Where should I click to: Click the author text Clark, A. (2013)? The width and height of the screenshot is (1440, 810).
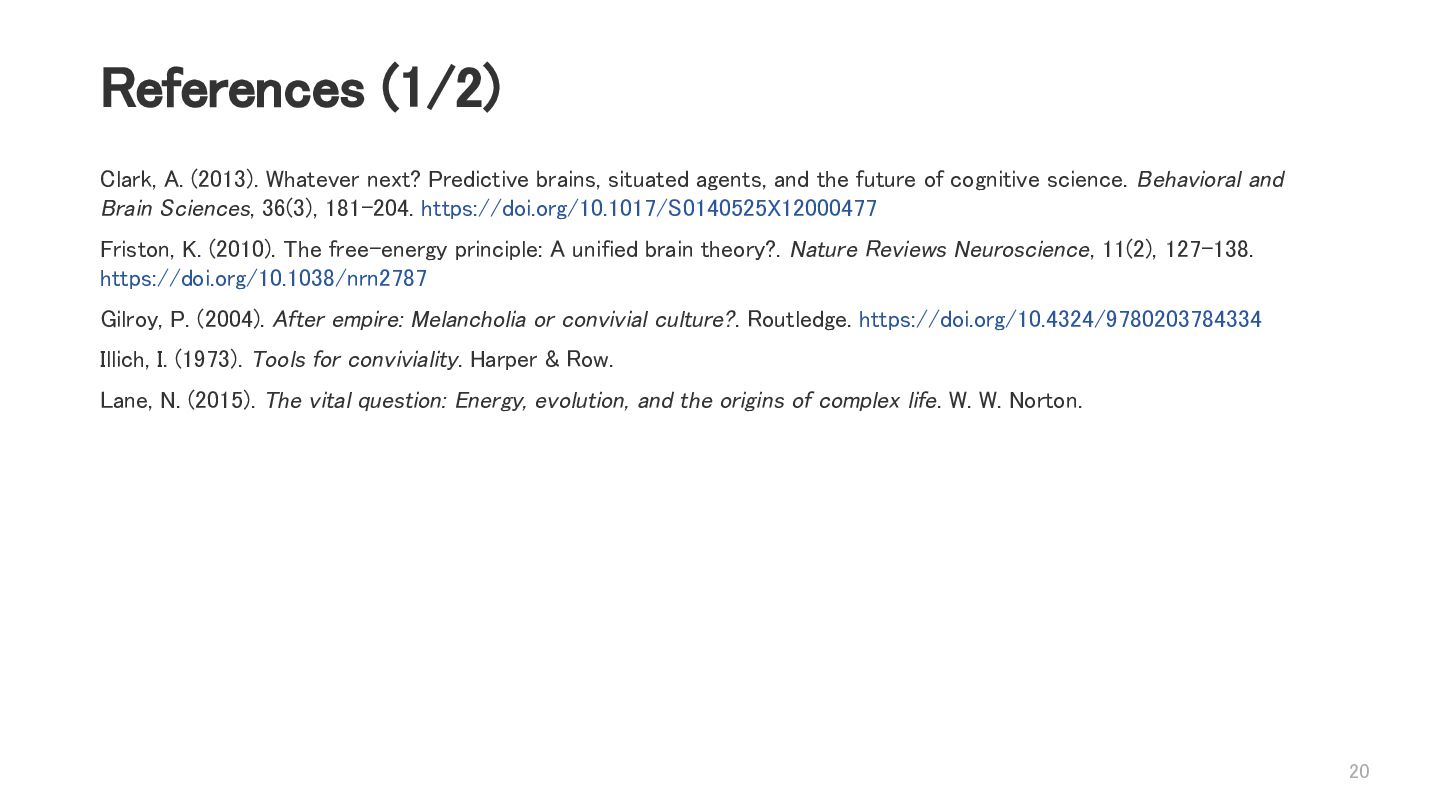coord(179,180)
